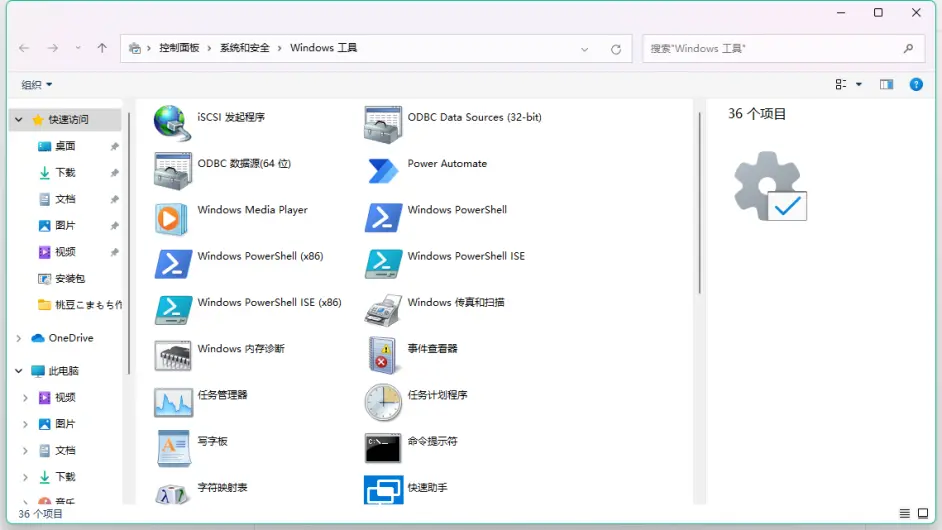This screenshot has width=942, height=530.
Task: Open the 组织 dropdown menu
Action: coord(37,85)
